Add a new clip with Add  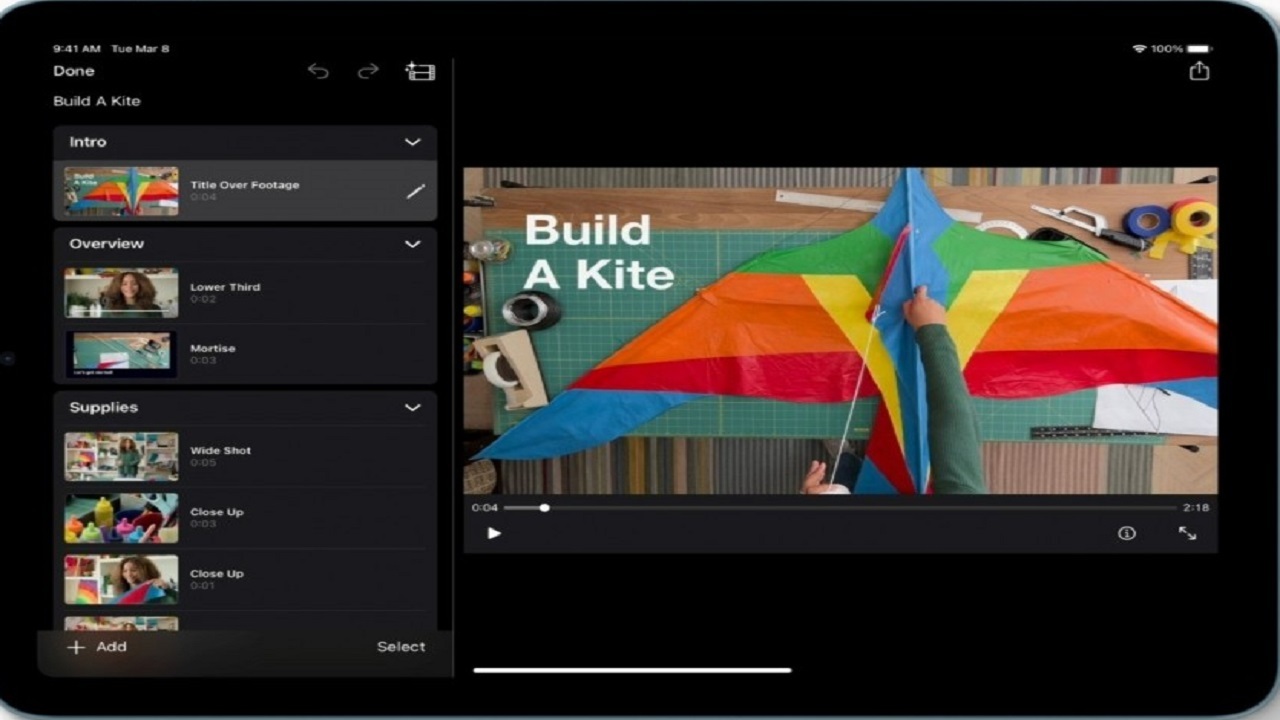(97, 647)
